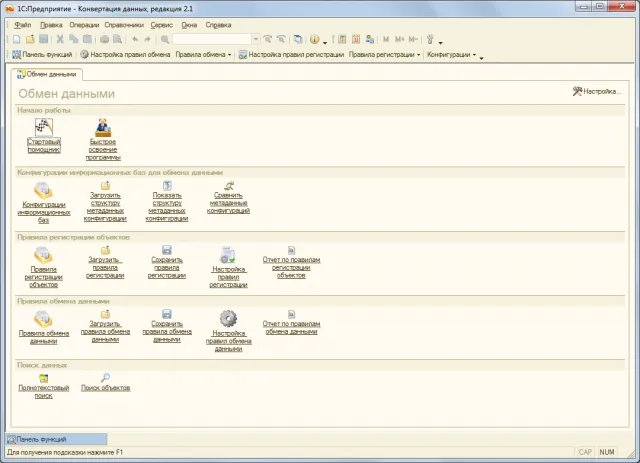This screenshot has width=640, height=463.
Task: Select the Обмен данными tab
Action: point(47,74)
